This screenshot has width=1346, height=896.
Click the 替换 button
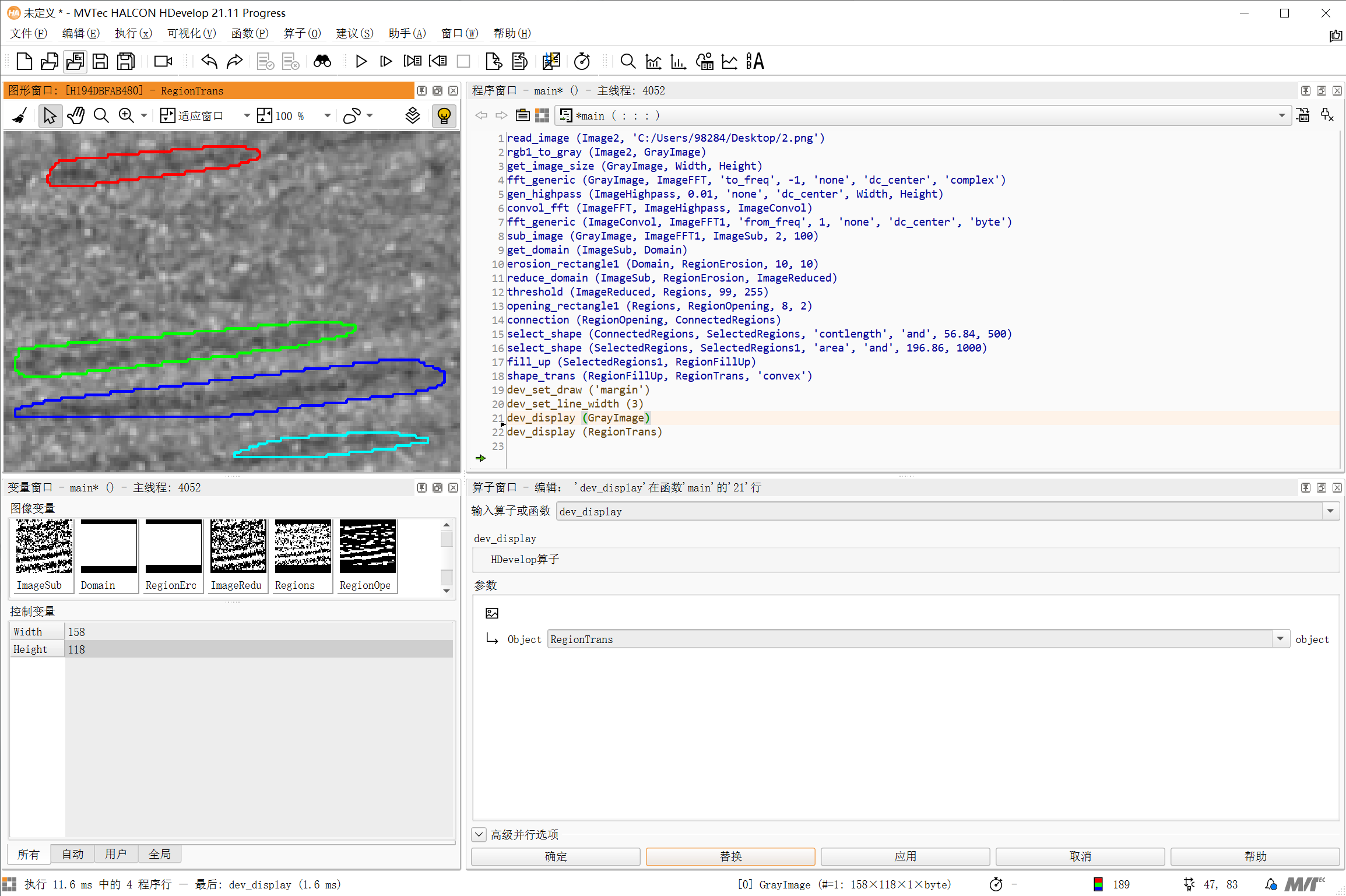point(730,856)
